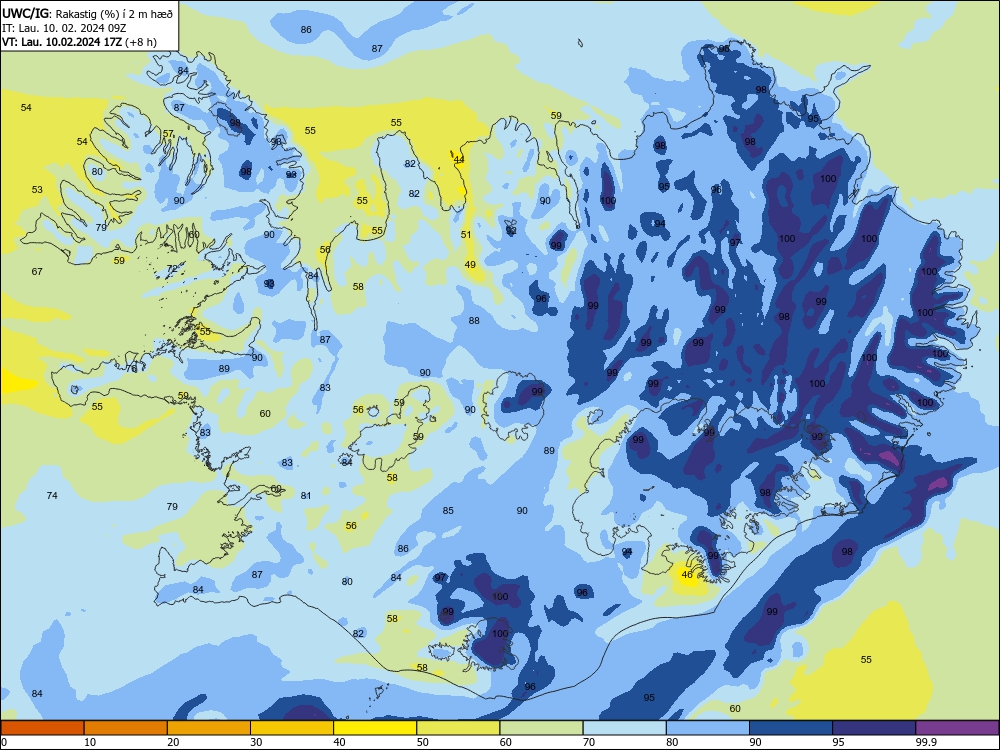The image size is (1000, 750).
Task: Click the humidity value '49' on the map
Action: 470,265
